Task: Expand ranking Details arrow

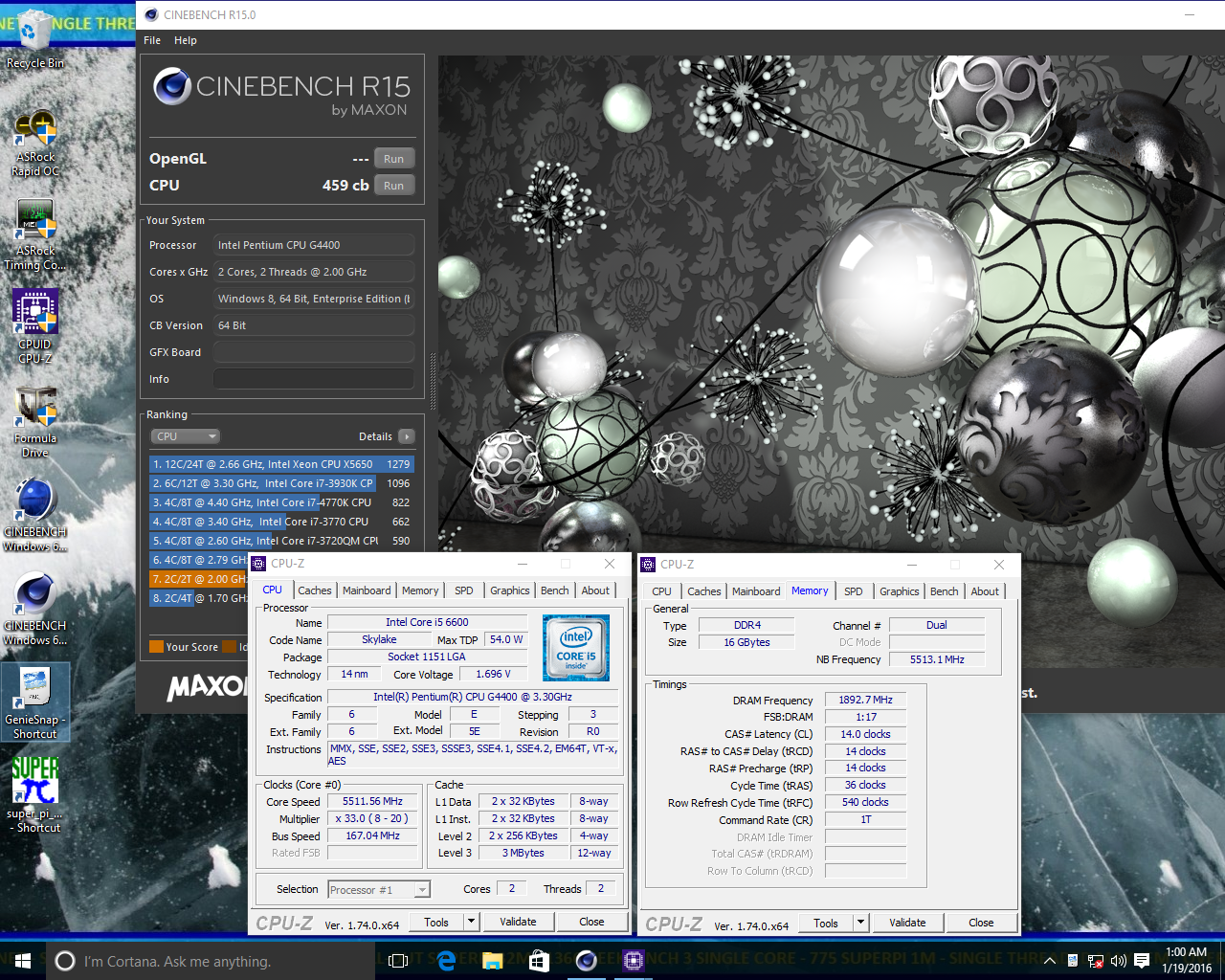Action: [407, 436]
